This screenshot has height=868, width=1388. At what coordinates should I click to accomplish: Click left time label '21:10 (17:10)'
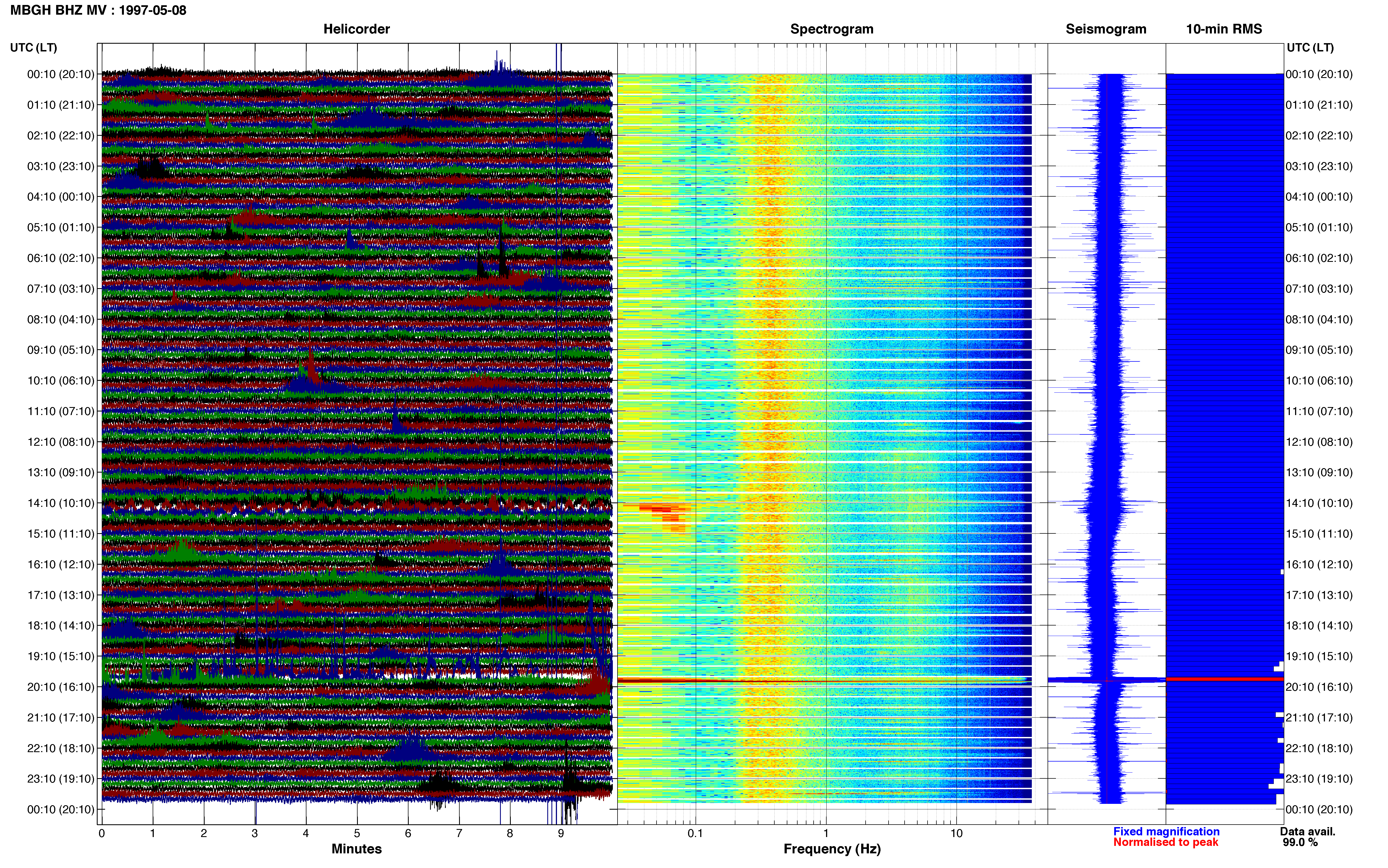[x=61, y=718]
